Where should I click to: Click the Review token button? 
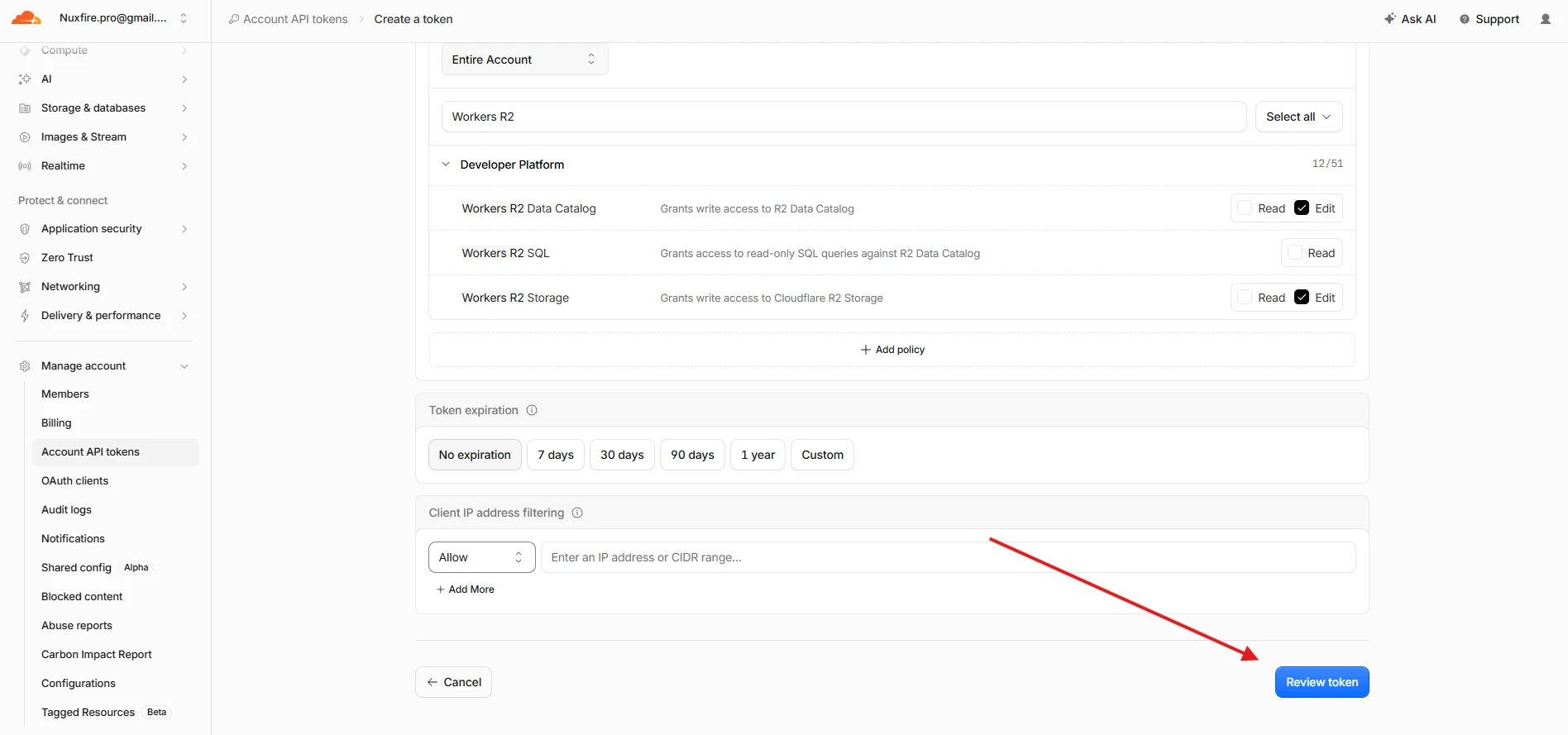1322,682
